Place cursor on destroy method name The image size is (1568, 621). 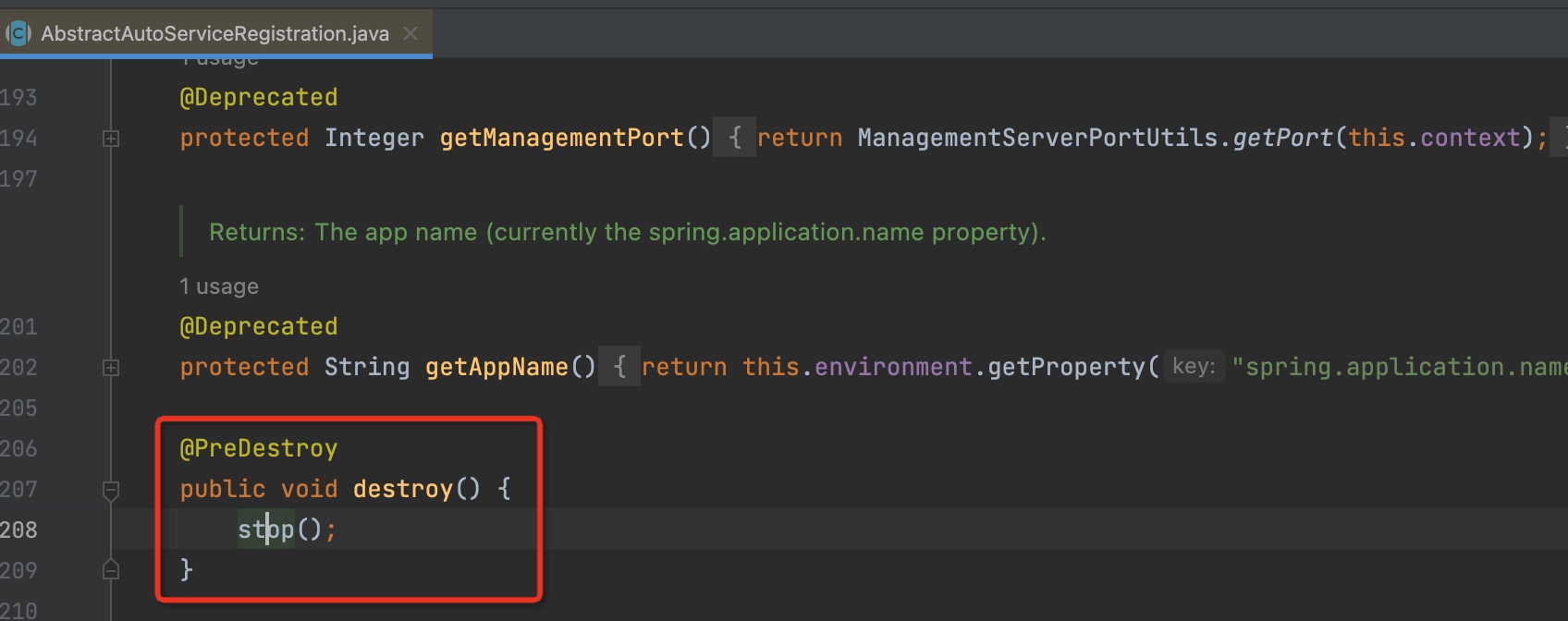[403, 489]
